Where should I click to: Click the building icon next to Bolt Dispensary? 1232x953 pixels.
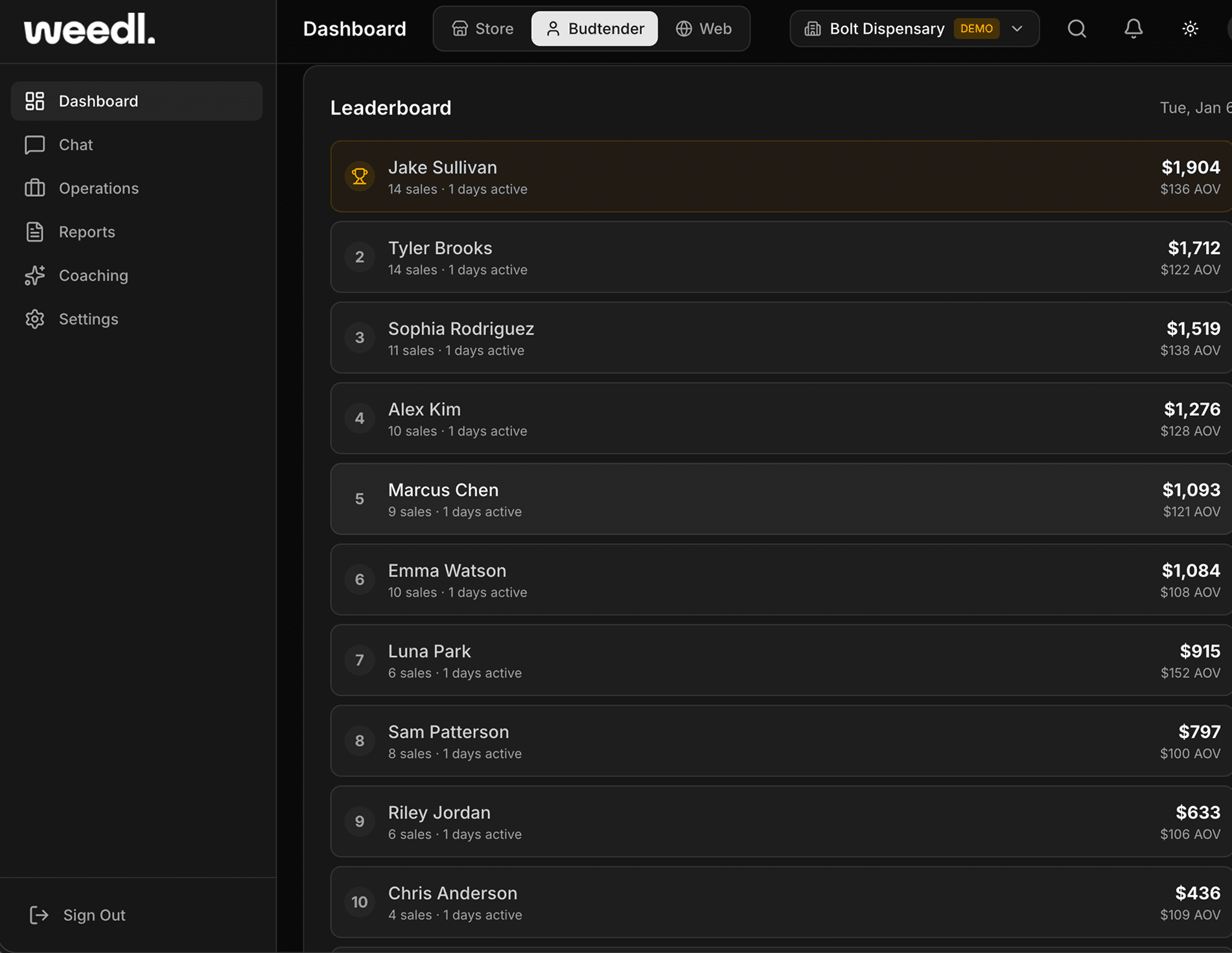click(812, 29)
